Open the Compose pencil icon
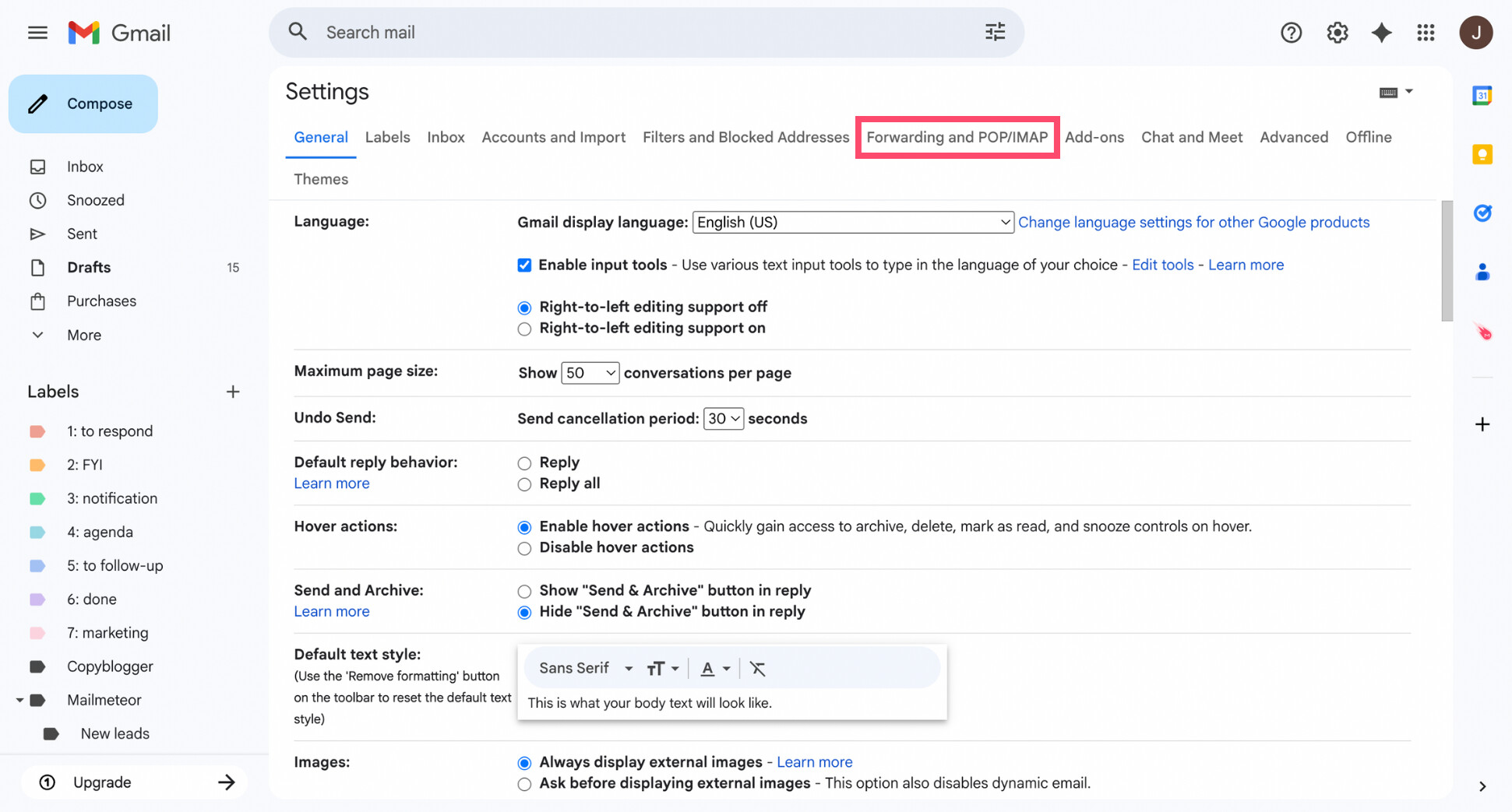 click(x=38, y=103)
